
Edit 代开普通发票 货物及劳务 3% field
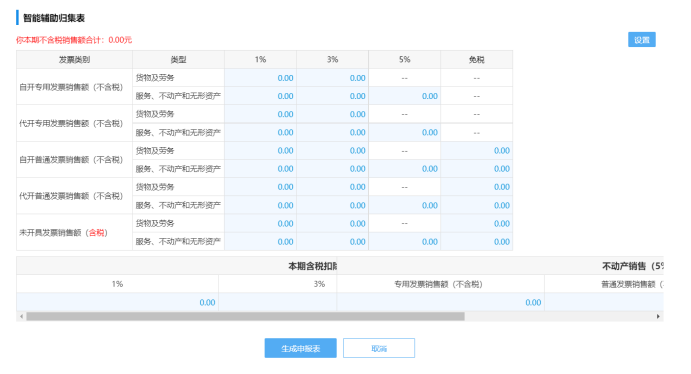[x=333, y=187]
